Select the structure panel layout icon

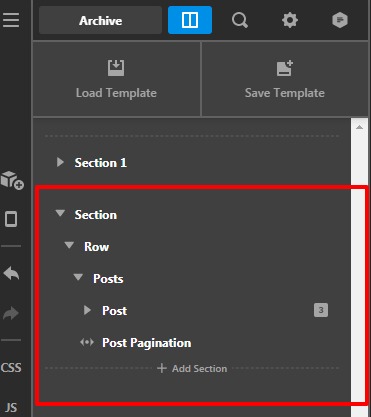190,20
